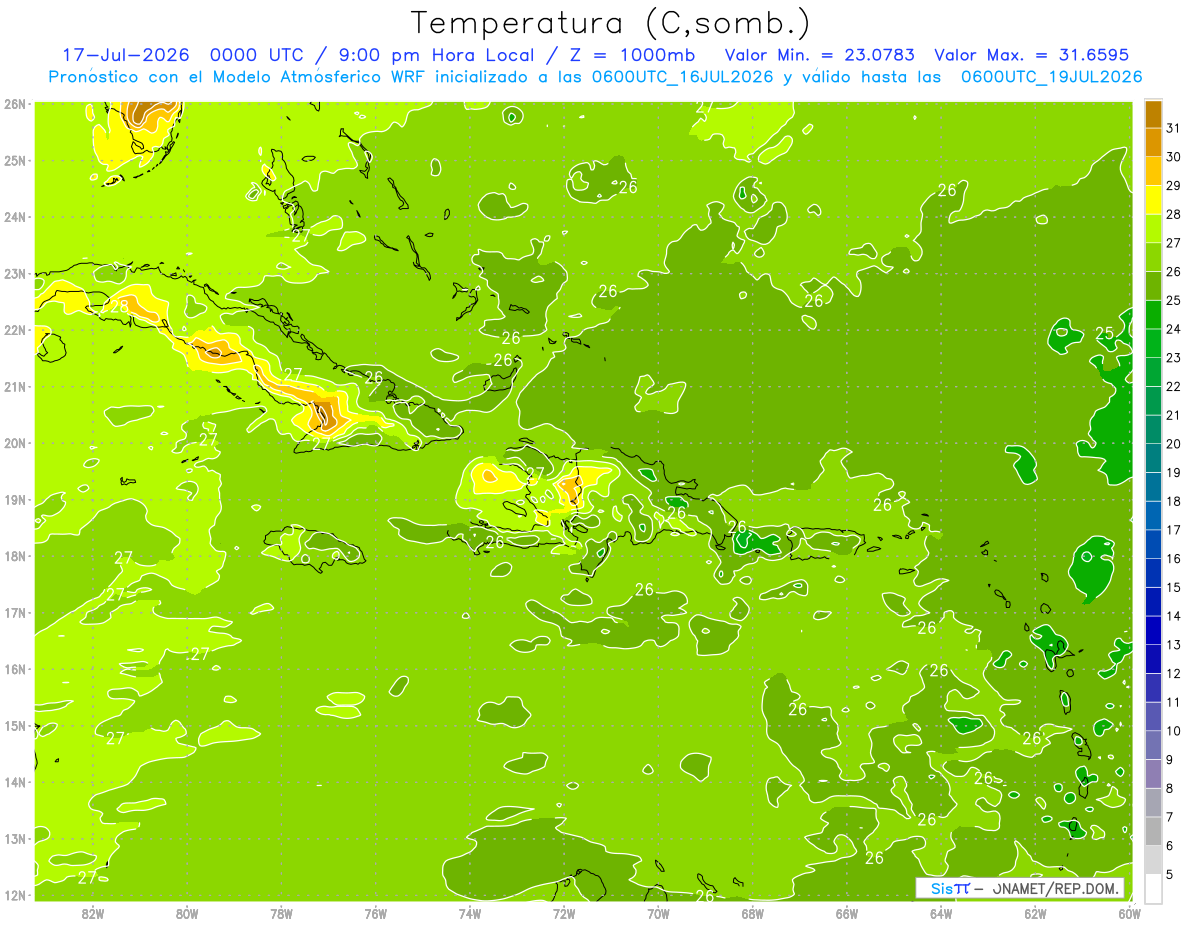The height and width of the screenshot is (927, 1200).
Task: Click the "82W" longitude axis label
Action: click(x=93, y=913)
